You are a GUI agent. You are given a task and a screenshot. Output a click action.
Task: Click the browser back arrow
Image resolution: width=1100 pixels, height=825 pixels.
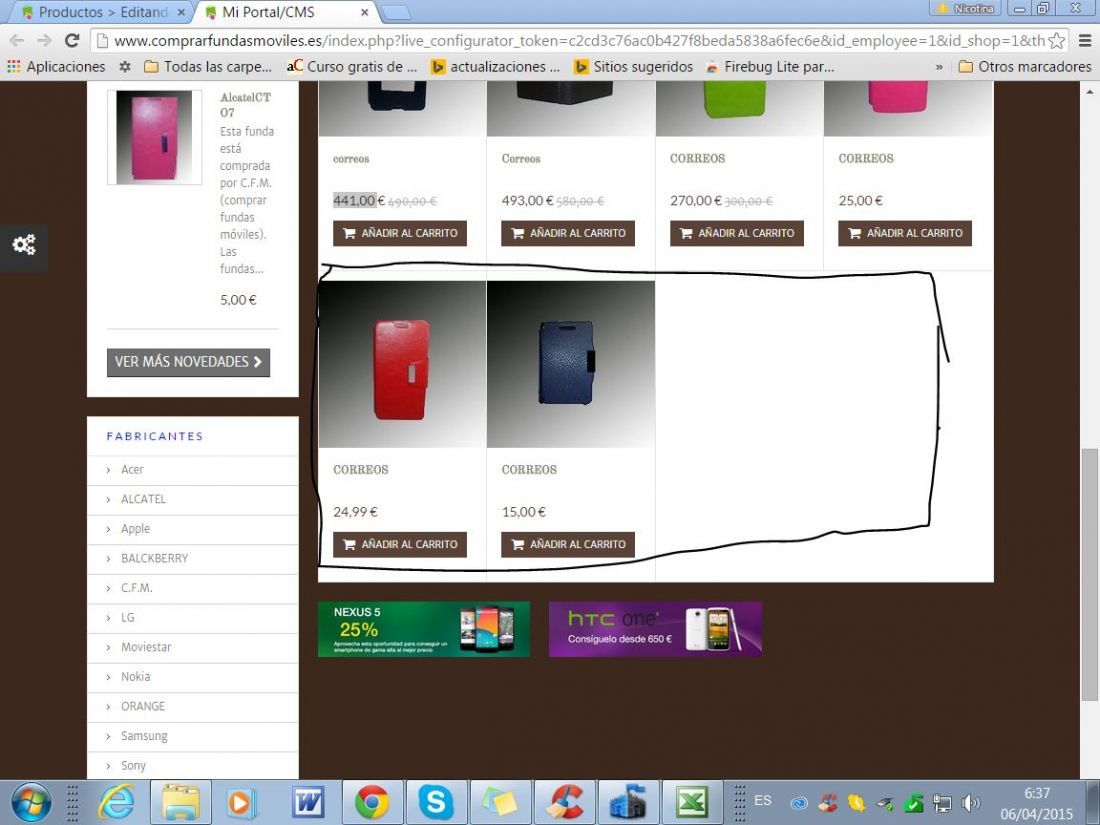17,41
